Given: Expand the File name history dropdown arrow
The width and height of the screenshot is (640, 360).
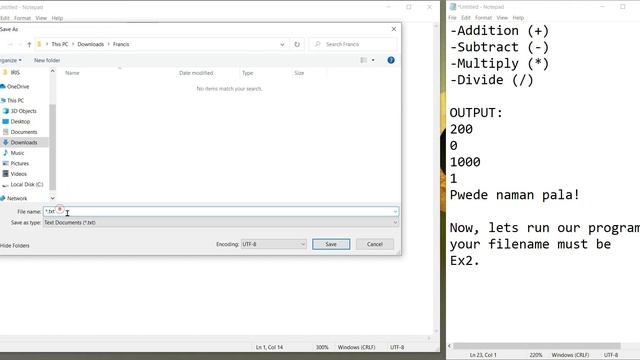Looking at the screenshot, I should coord(395,211).
